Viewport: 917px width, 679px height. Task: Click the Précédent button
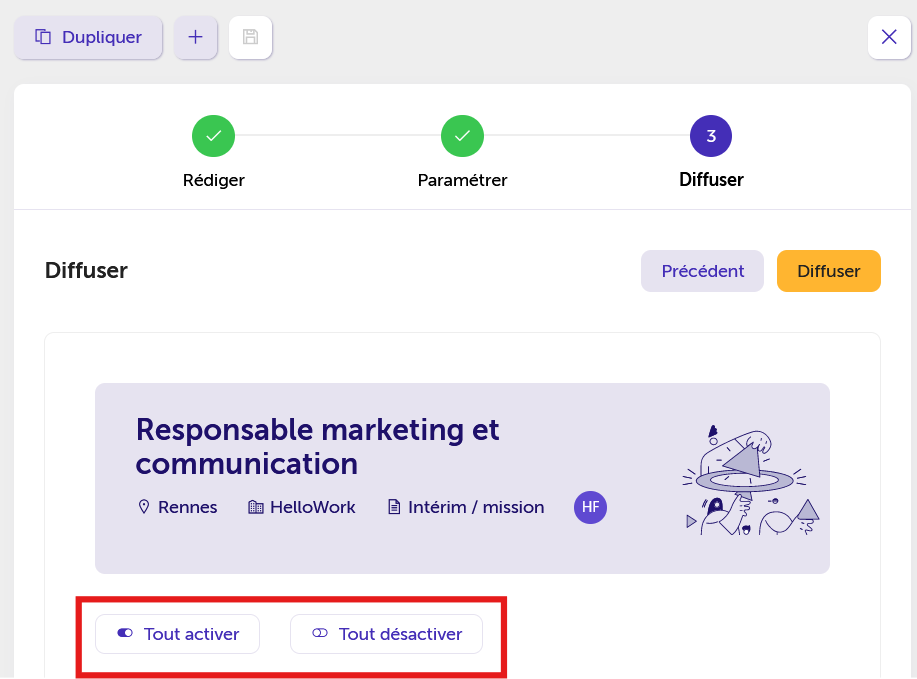pos(702,271)
